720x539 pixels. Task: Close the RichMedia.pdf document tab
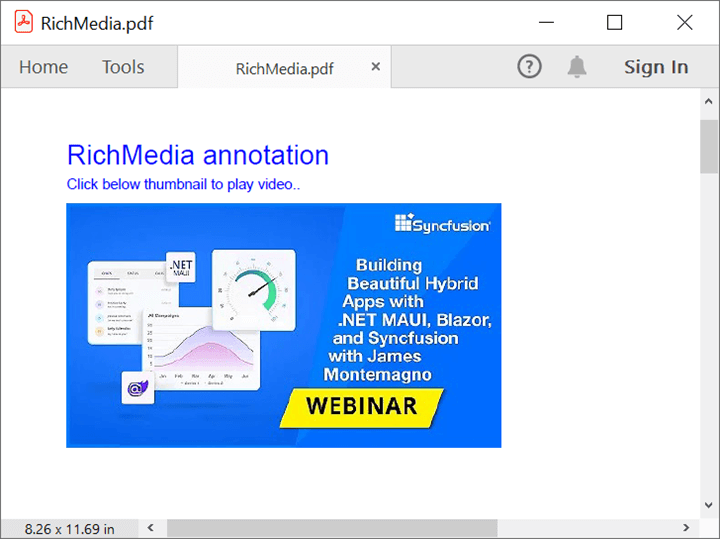[x=376, y=67]
